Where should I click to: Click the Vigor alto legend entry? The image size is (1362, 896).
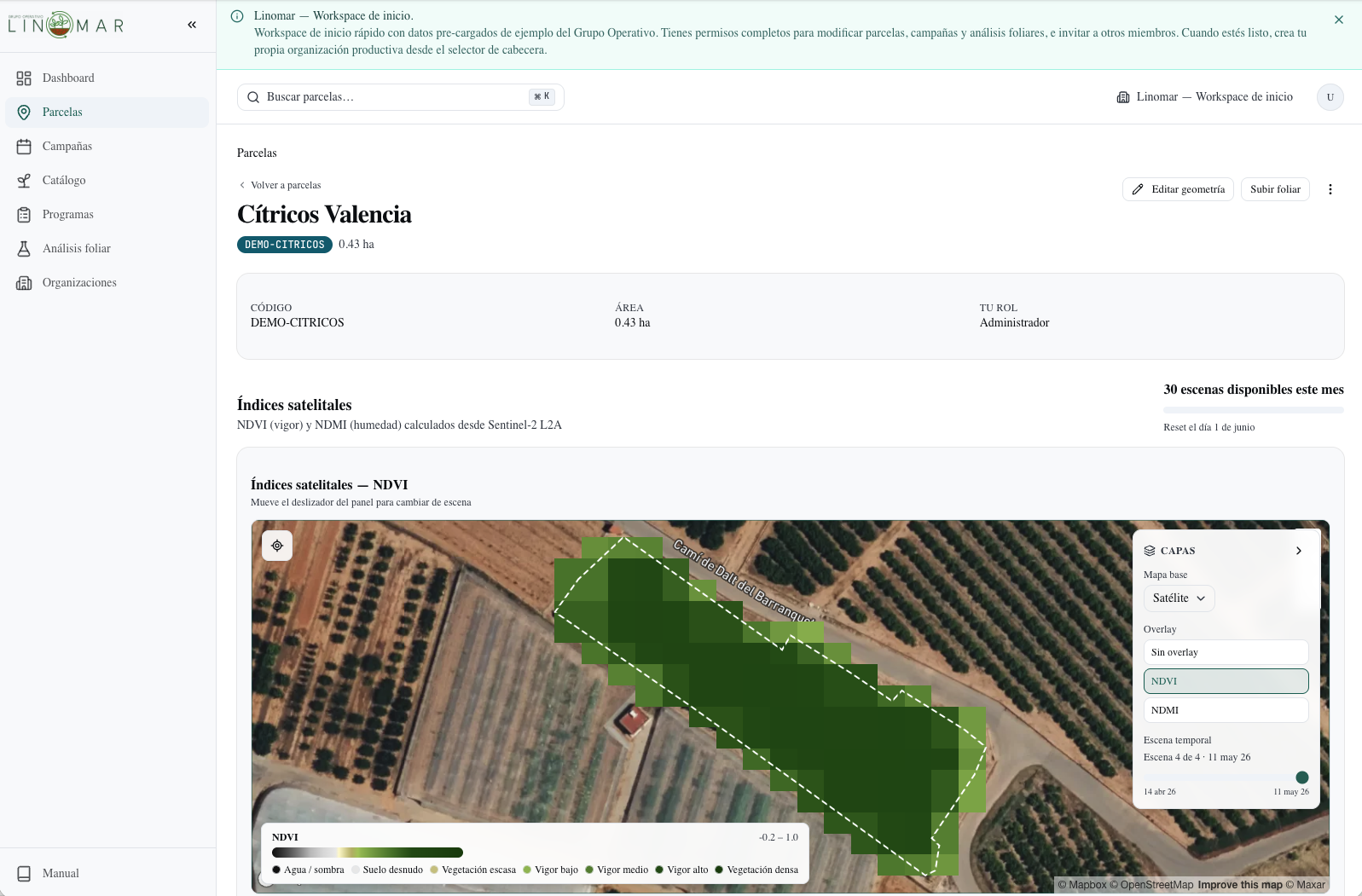pyautogui.click(x=681, y=870)
